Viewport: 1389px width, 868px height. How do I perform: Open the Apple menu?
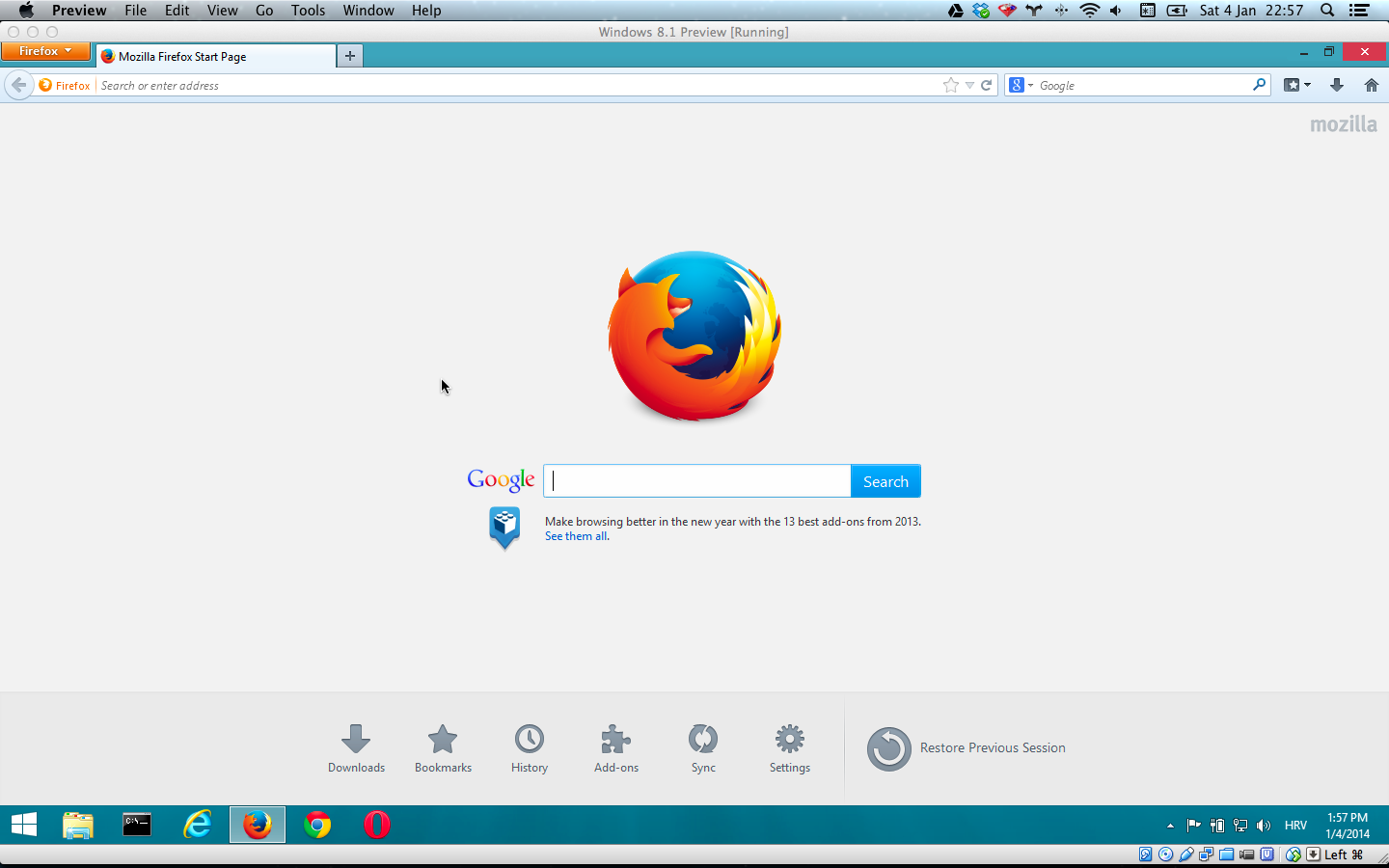(26, 11)
